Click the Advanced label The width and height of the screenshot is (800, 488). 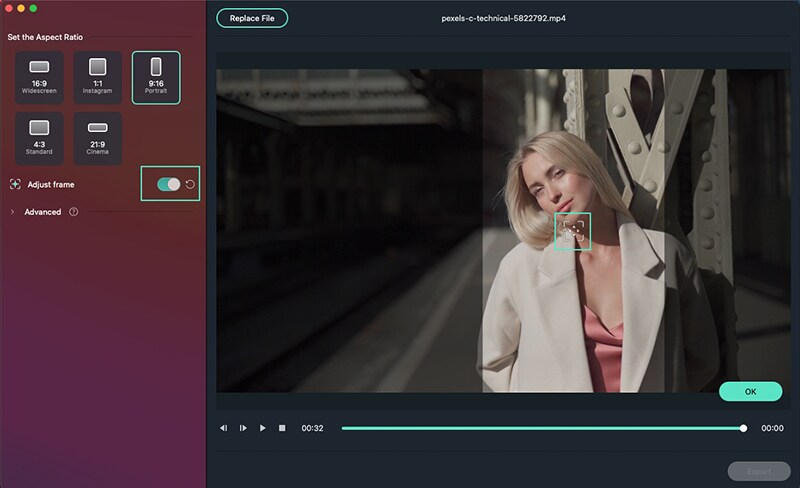coord(43,212)
